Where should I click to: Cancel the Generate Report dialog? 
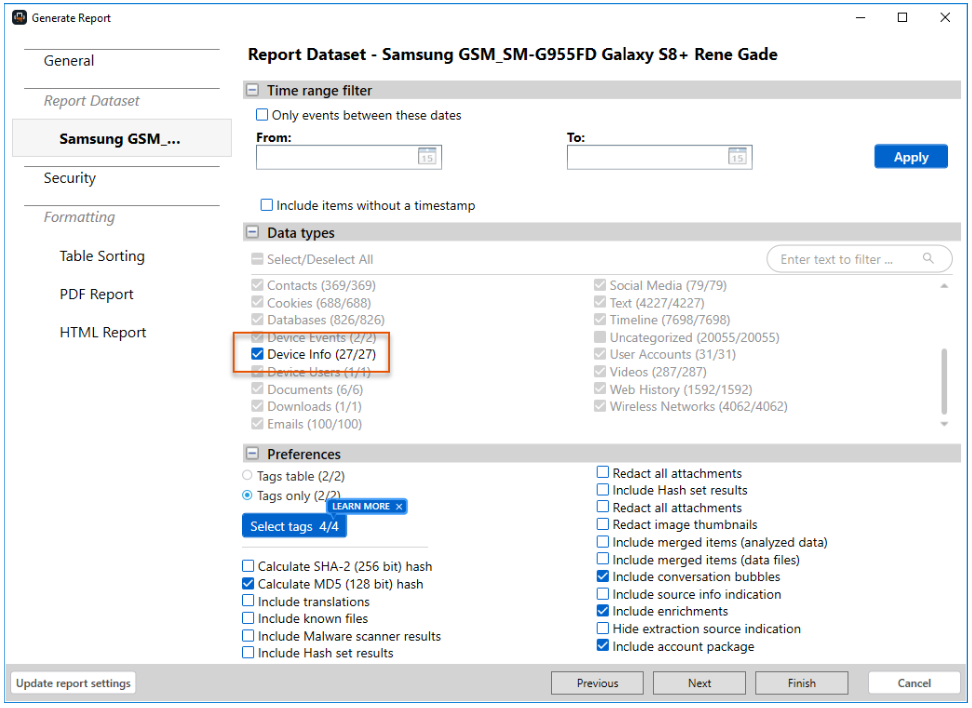tap(914, 683)
